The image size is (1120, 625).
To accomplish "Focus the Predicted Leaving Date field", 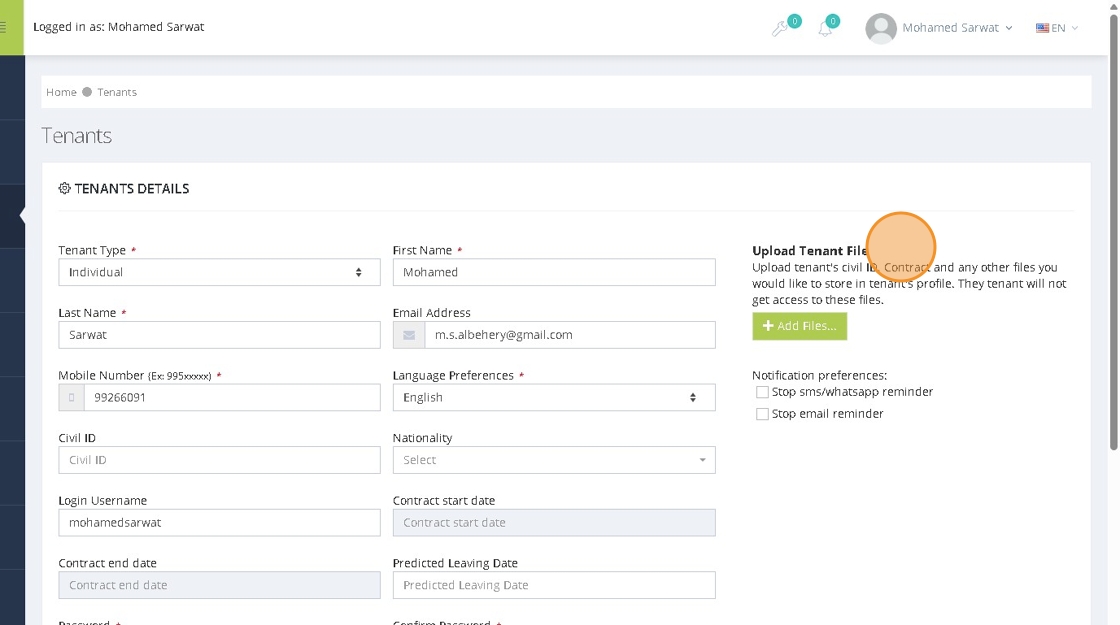I will pos(554,585).
